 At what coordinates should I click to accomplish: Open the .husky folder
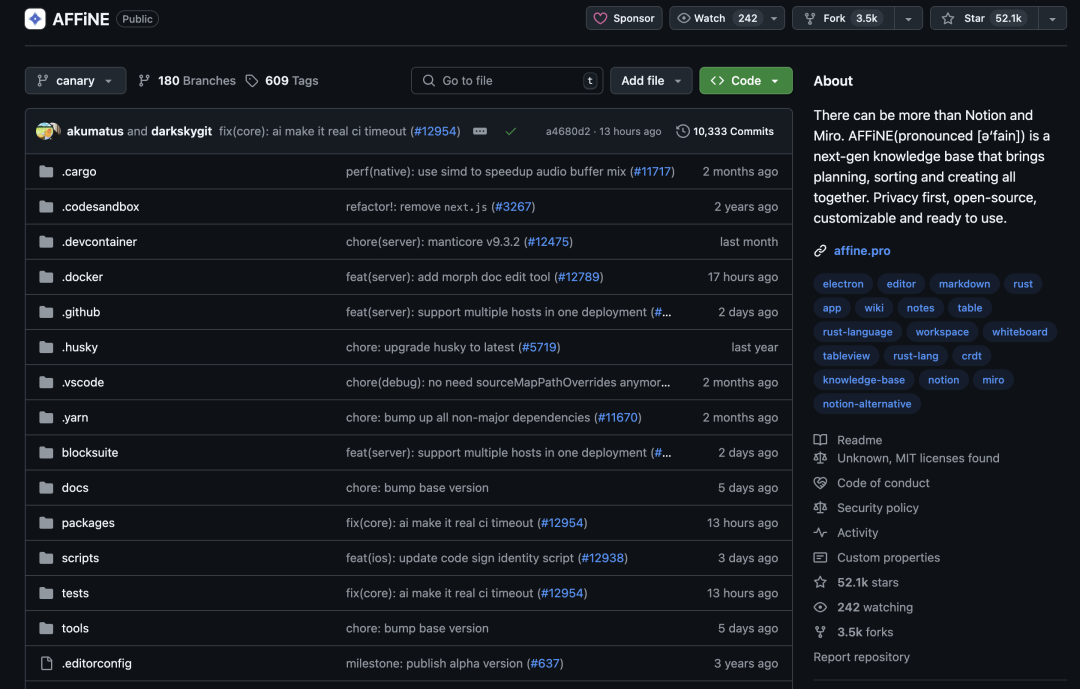click(x=80, y=347)
